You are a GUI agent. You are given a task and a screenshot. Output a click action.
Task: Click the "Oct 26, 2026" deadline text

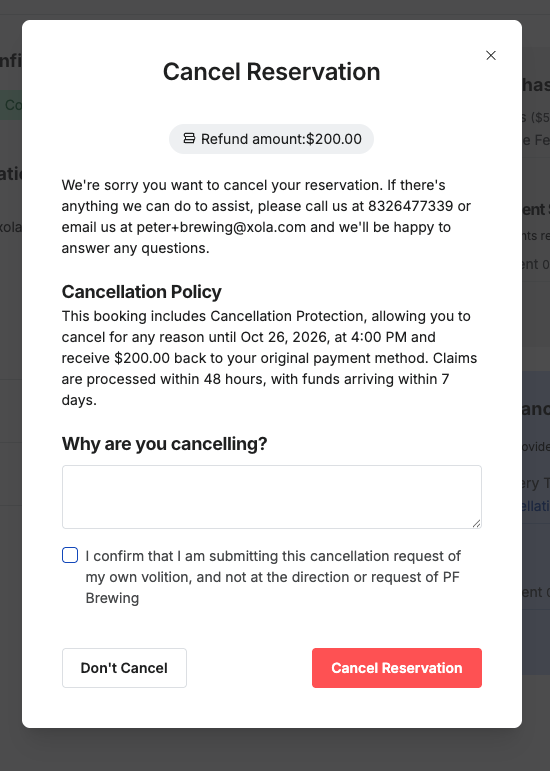[284, 337]
